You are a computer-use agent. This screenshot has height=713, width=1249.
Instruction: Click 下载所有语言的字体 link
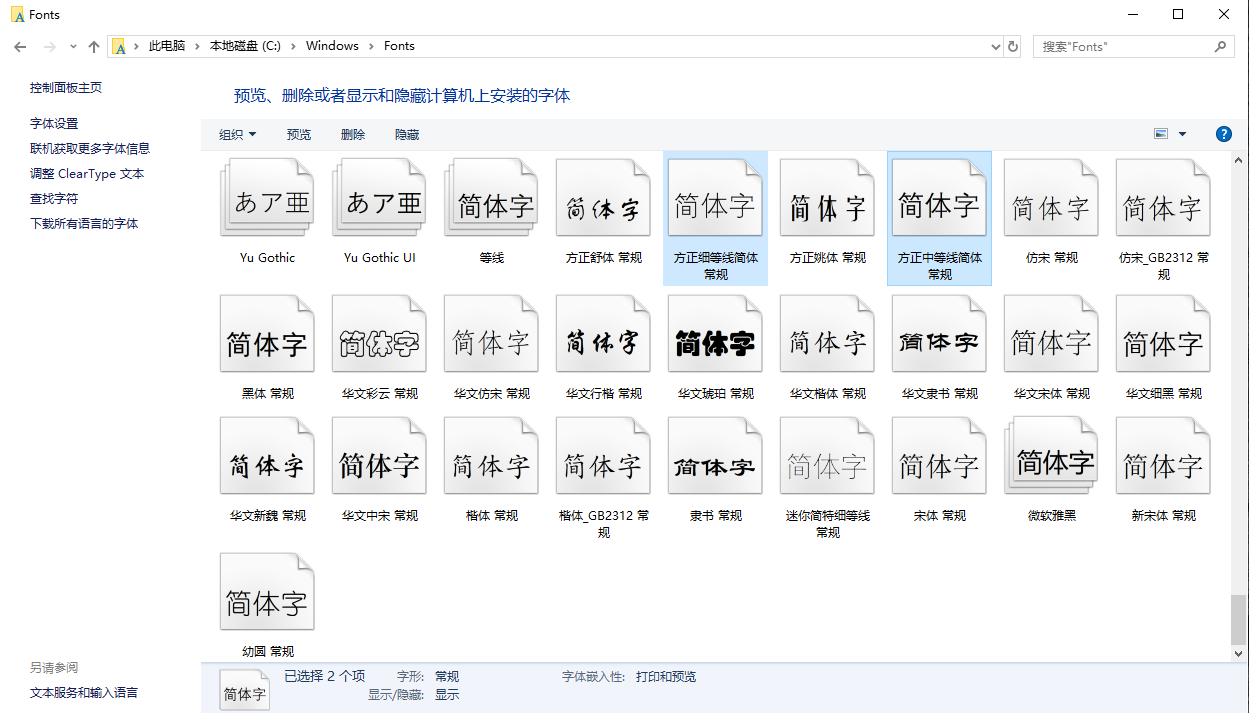tap(84, 224)
